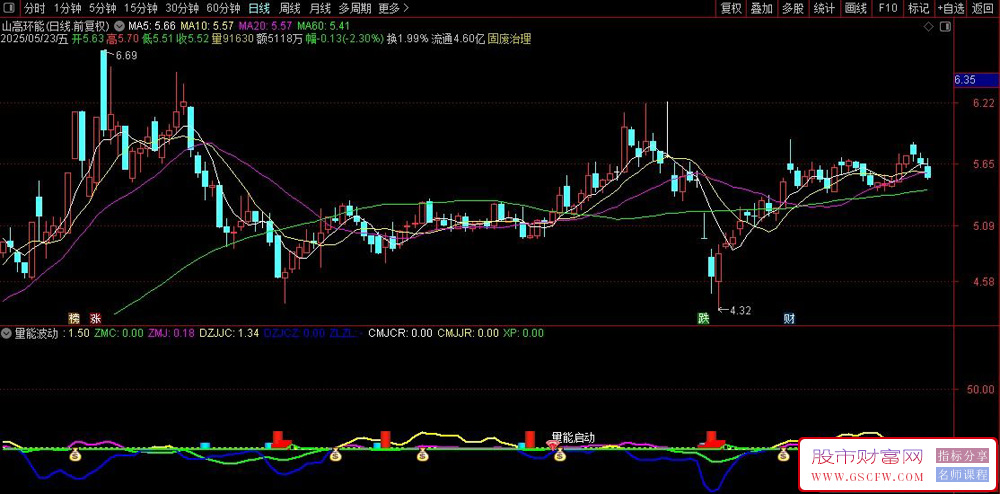Click the 量能启动 signal label
Viewport: 1000px width, 494px height.
[573, 438]
